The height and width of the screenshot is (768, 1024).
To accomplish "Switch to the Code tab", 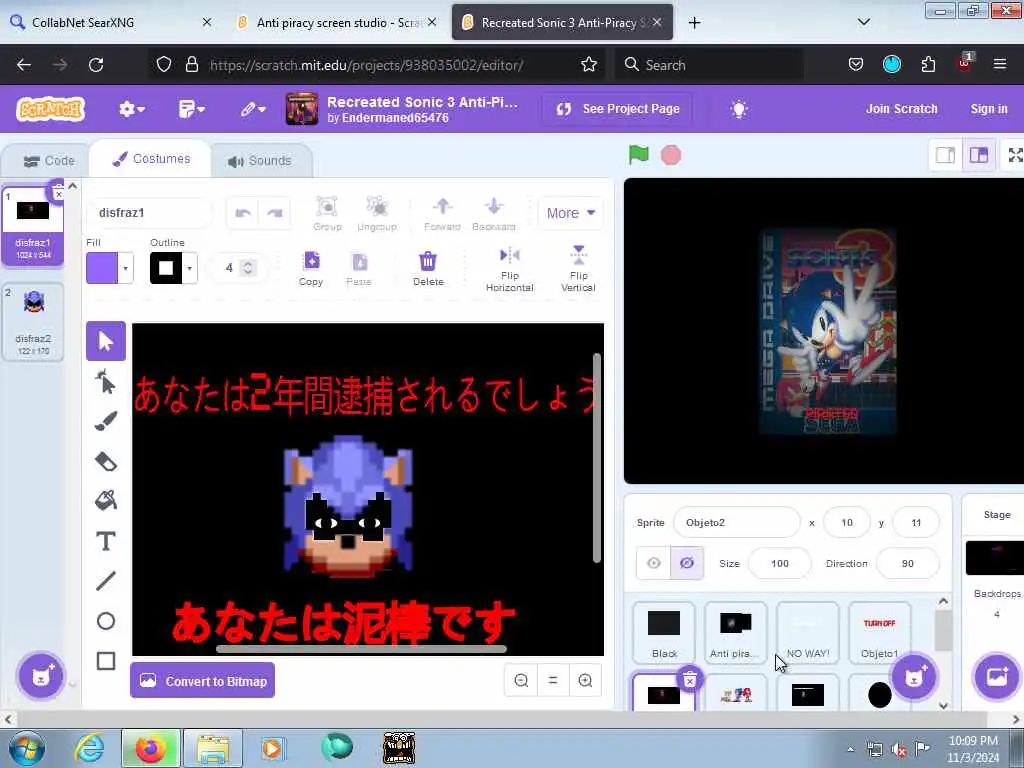I will [x=49, y=161].
